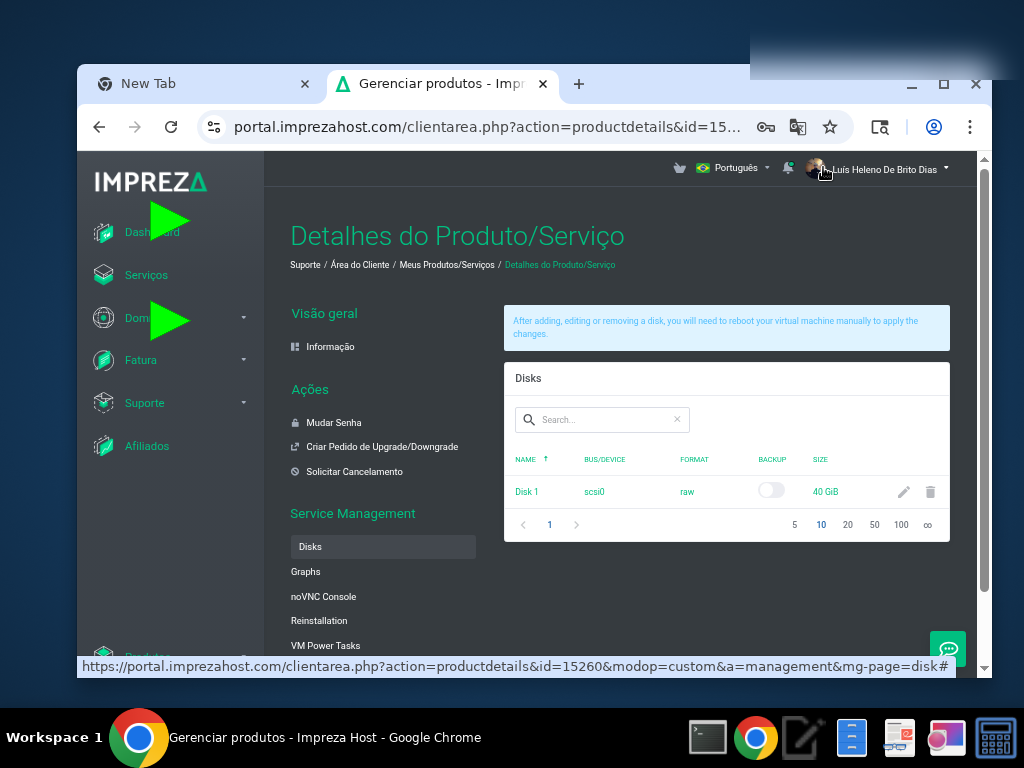Image resolution: width=1024 pixels, height=768 pixels.
Task: Open noVNC Console menu item
Action: point(323,596)
